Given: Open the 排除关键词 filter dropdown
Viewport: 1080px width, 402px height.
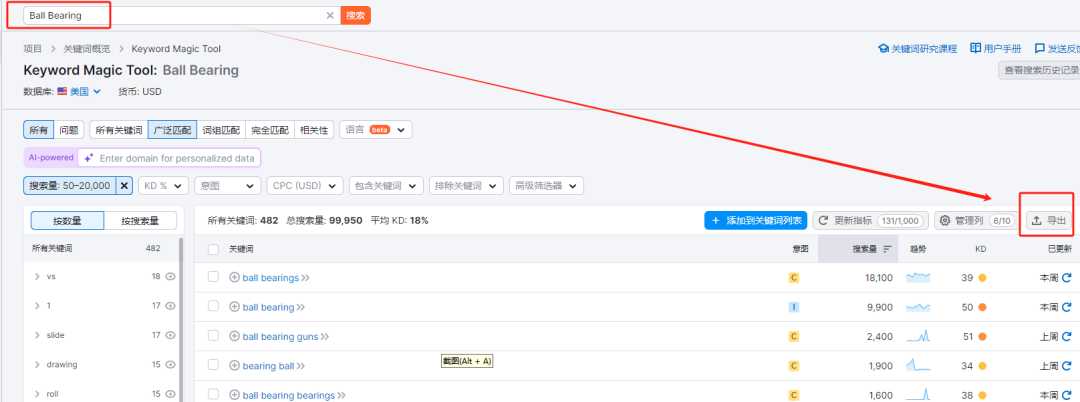Looking at the screenshot, I should (466, 185).
